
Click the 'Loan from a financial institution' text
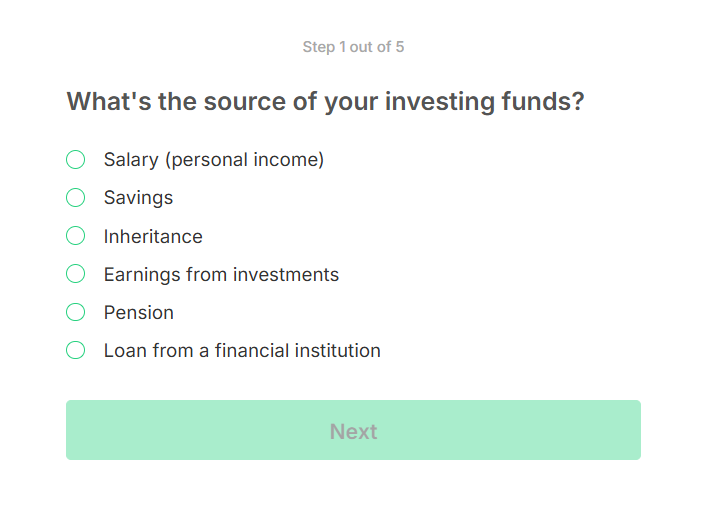click(x=242, y=351)
